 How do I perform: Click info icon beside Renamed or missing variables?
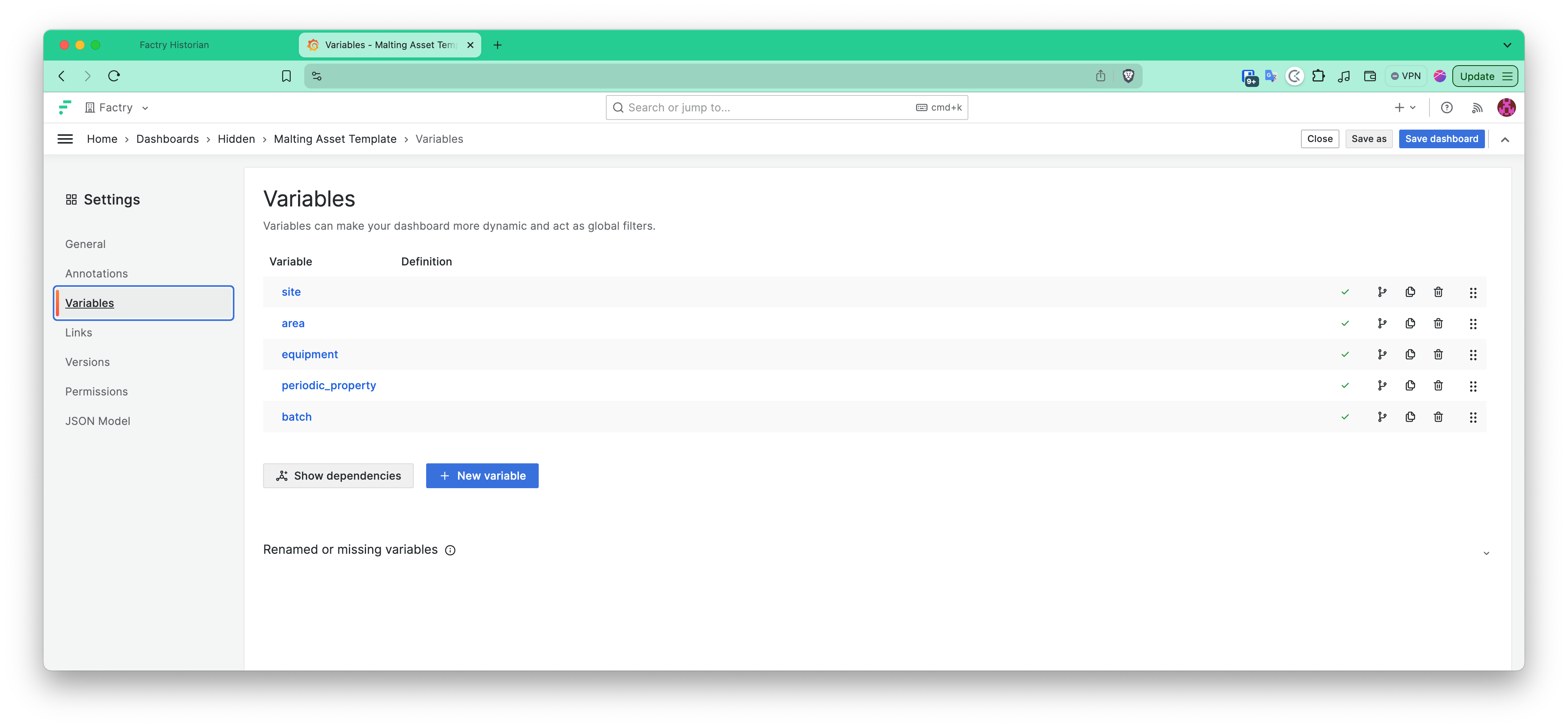450,550
